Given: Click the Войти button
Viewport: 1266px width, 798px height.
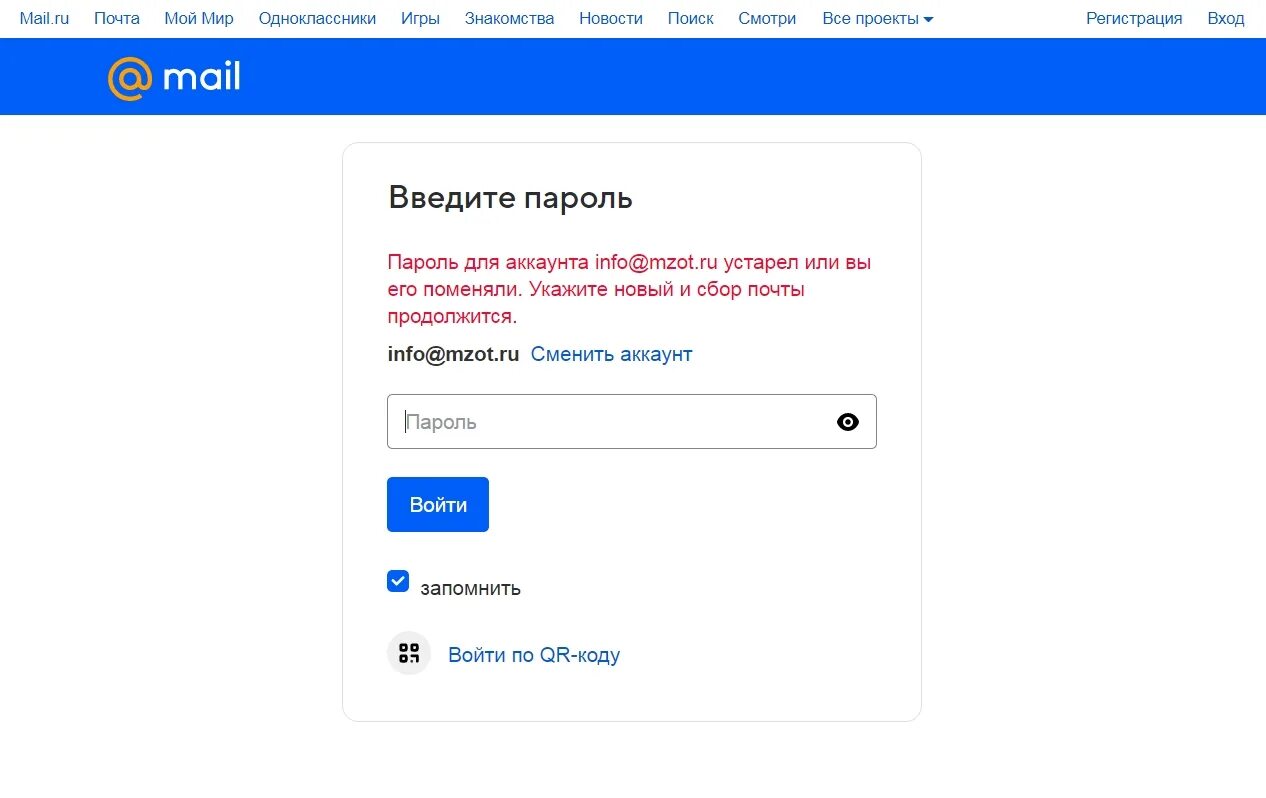Looking at the screenshot, I should tap(438, 504).
